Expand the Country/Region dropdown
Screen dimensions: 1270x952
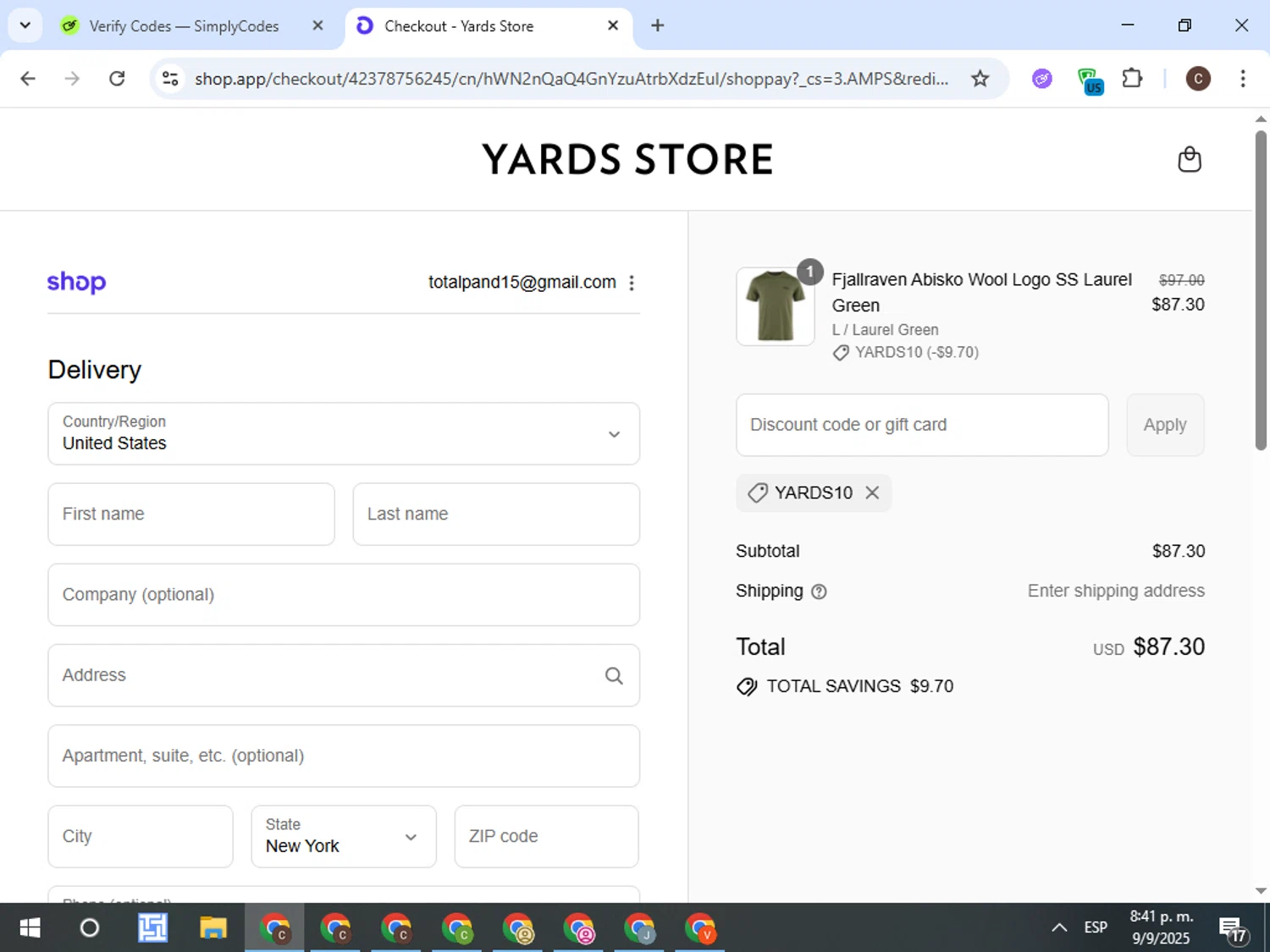(344, 433)
